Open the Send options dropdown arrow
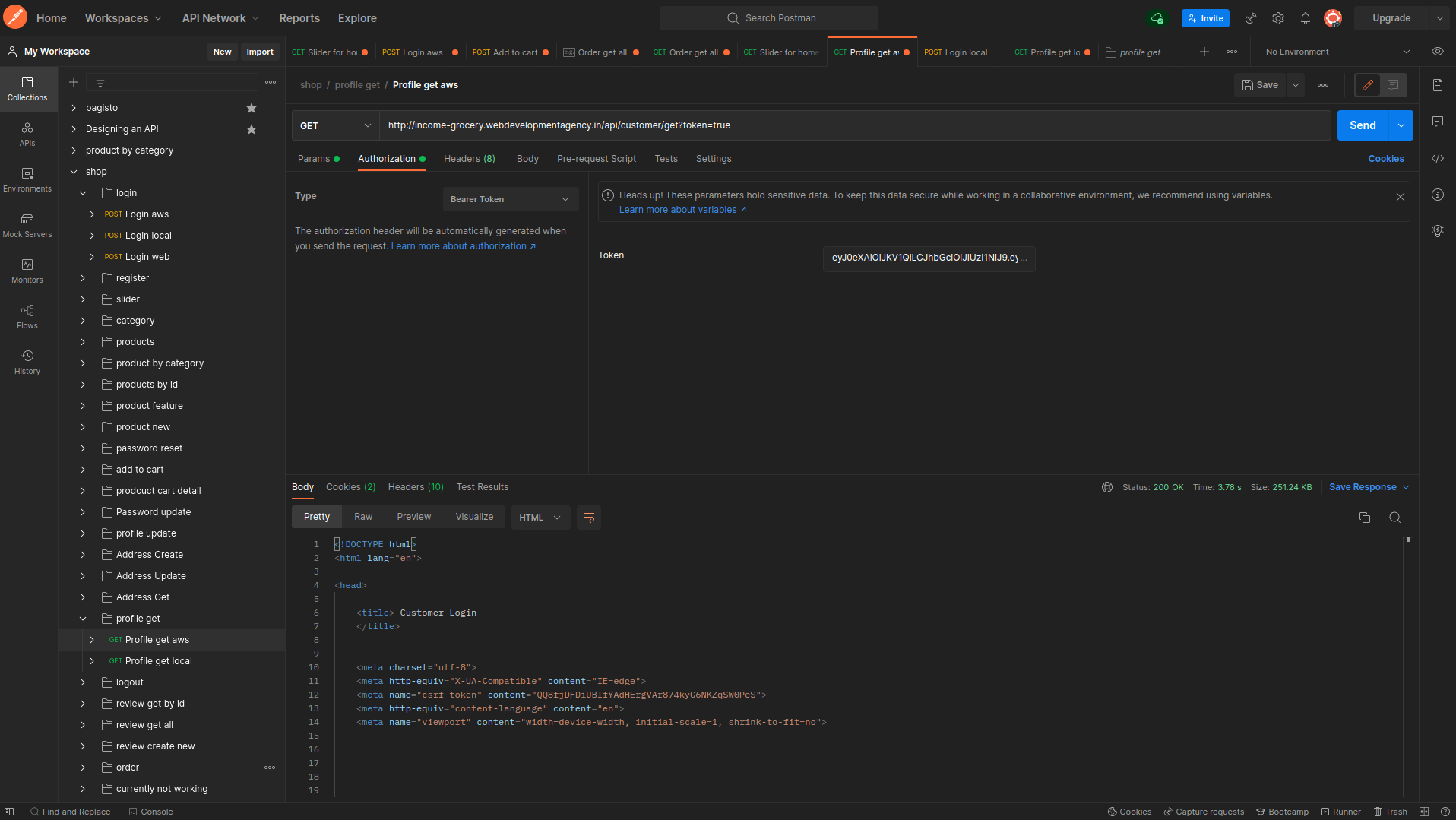Image resolution: width=1456 pixels, height=820 pixels. (x=1401, y=125)
